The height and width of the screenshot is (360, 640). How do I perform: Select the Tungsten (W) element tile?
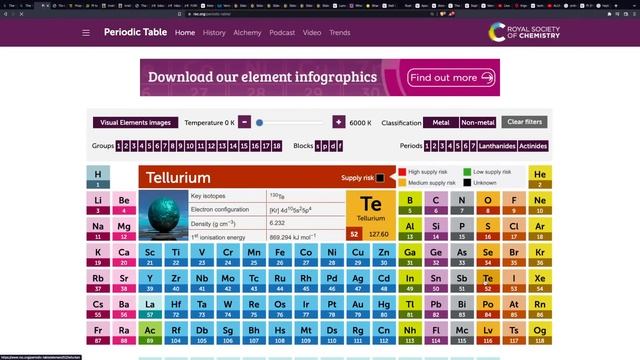[x=228, y=307]
